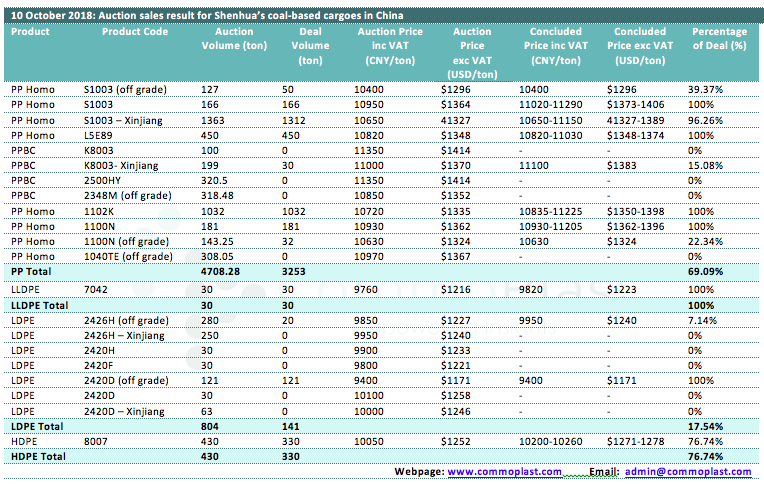The height and width of the screenshot is (484, 764).
Task: Click the HDPE Total row label
Action: tap(37, 456)
